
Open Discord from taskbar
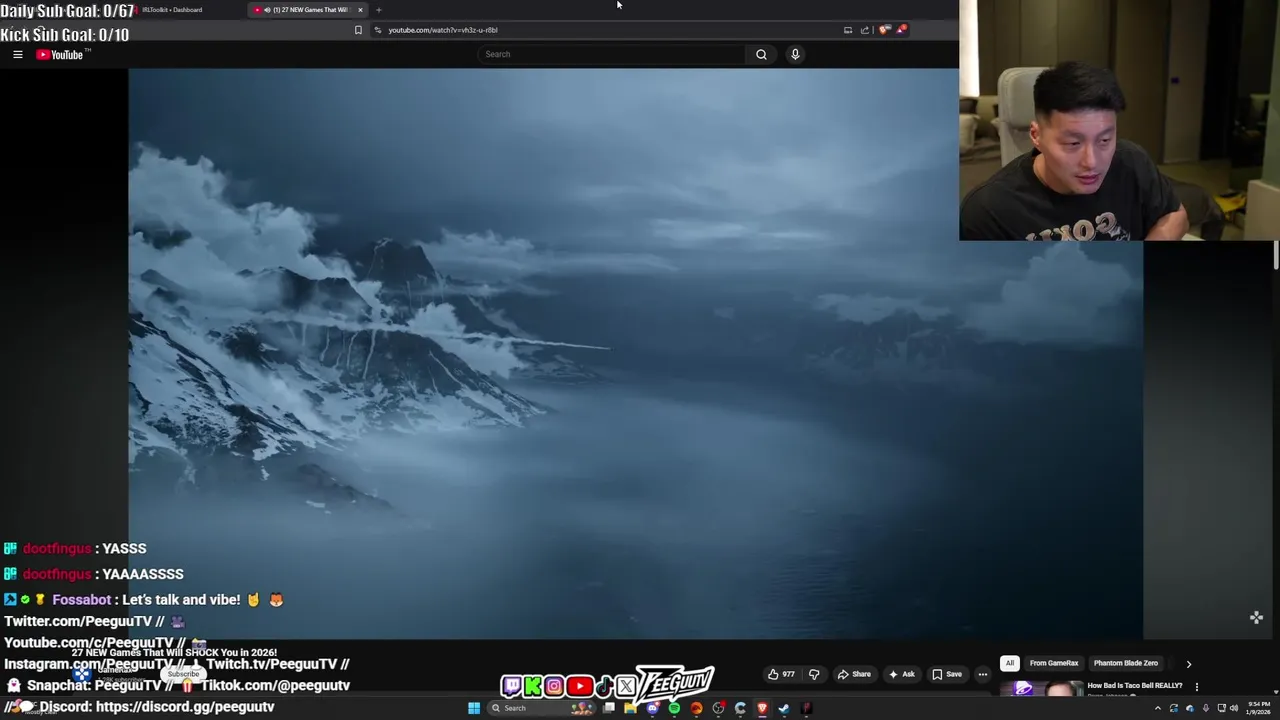tap(653, 708)
